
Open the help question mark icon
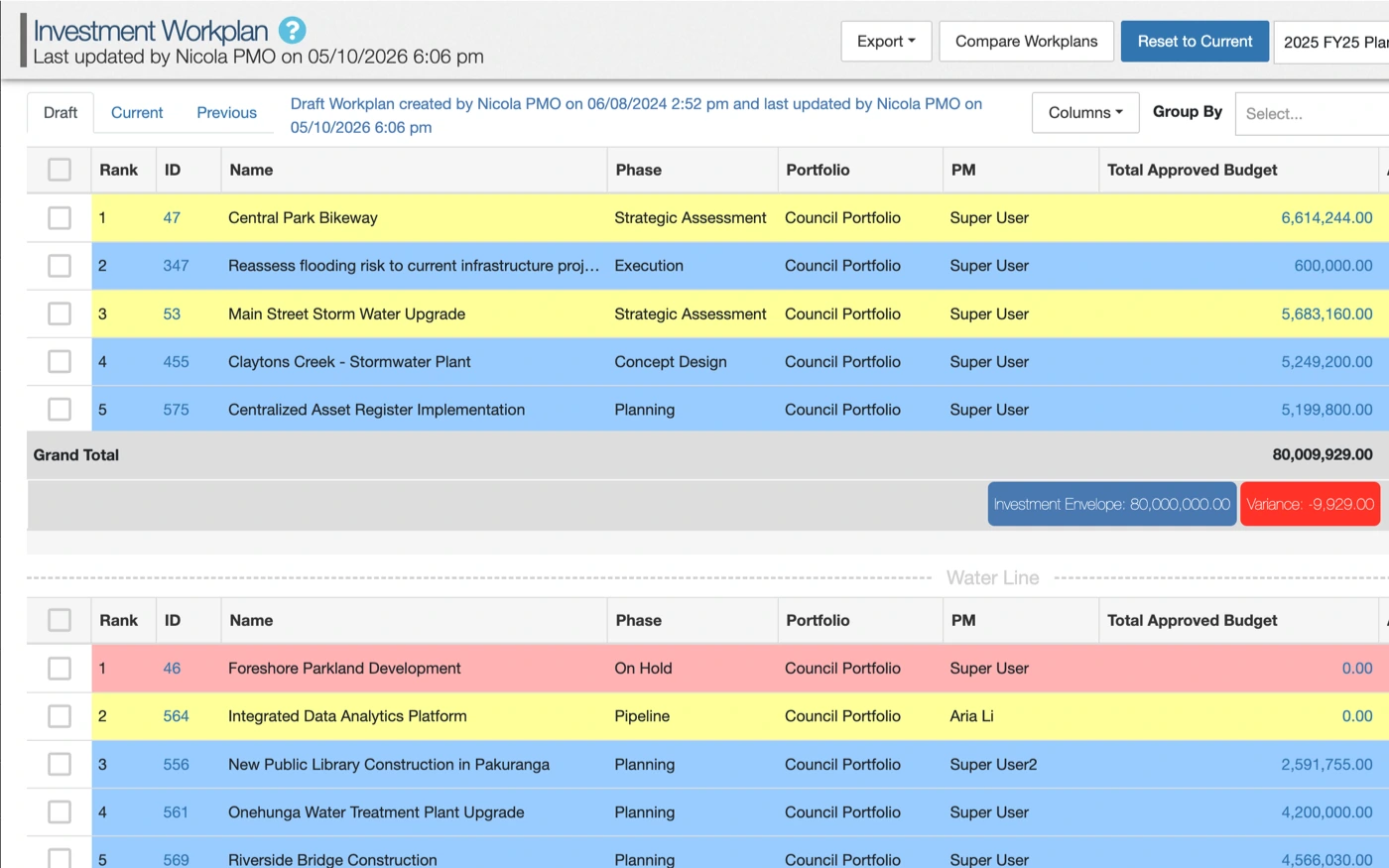coord(292,31)
